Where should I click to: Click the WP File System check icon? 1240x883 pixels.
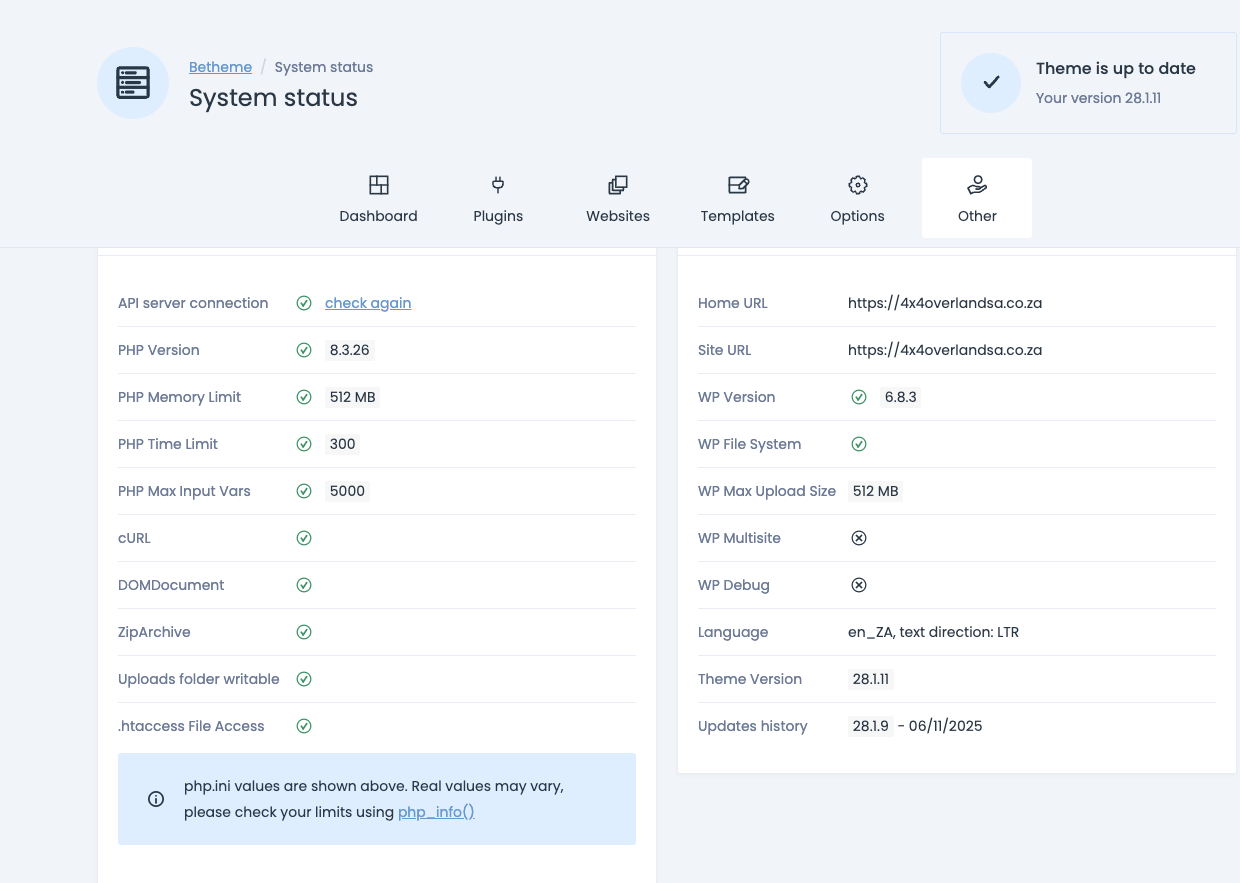858,444
